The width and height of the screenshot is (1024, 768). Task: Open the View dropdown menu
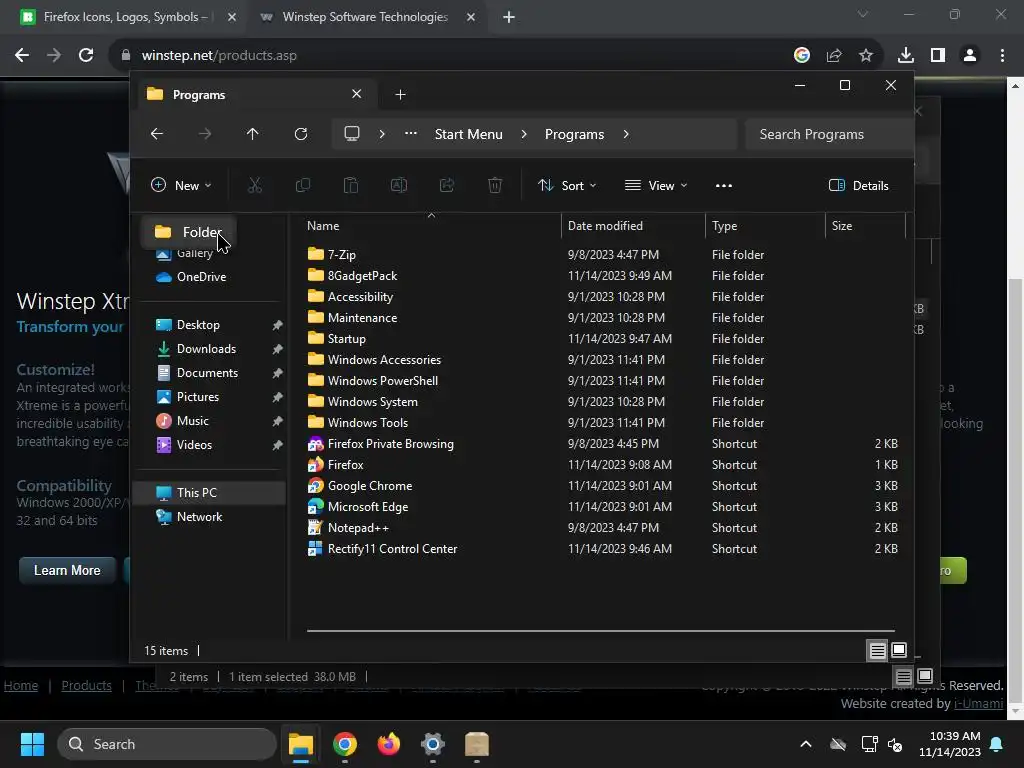(656, 185)
